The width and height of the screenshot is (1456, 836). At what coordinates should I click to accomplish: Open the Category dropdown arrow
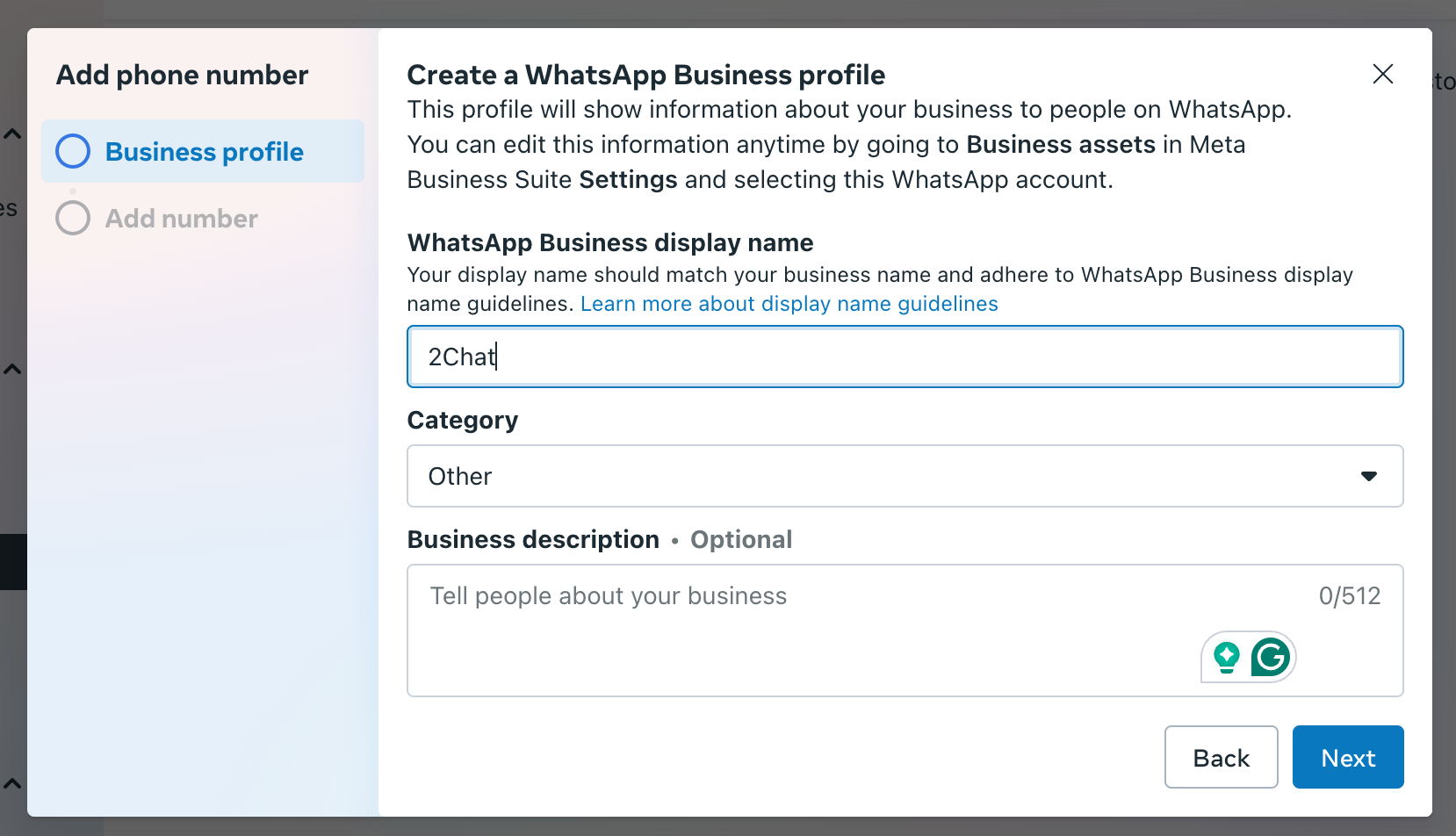[x=1368, y=476]
